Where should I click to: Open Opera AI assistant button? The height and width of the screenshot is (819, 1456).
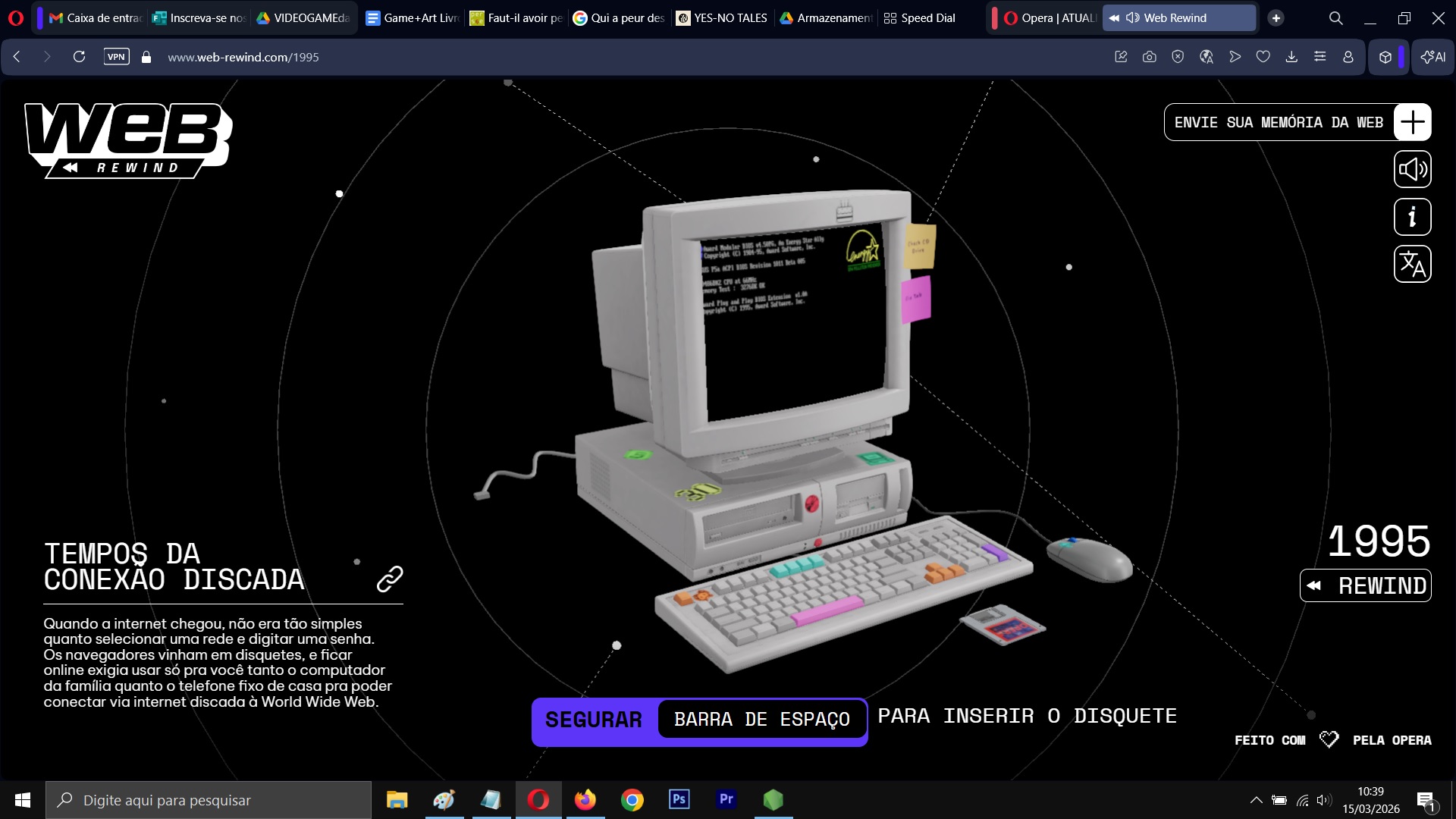[x=1432, y=57]
